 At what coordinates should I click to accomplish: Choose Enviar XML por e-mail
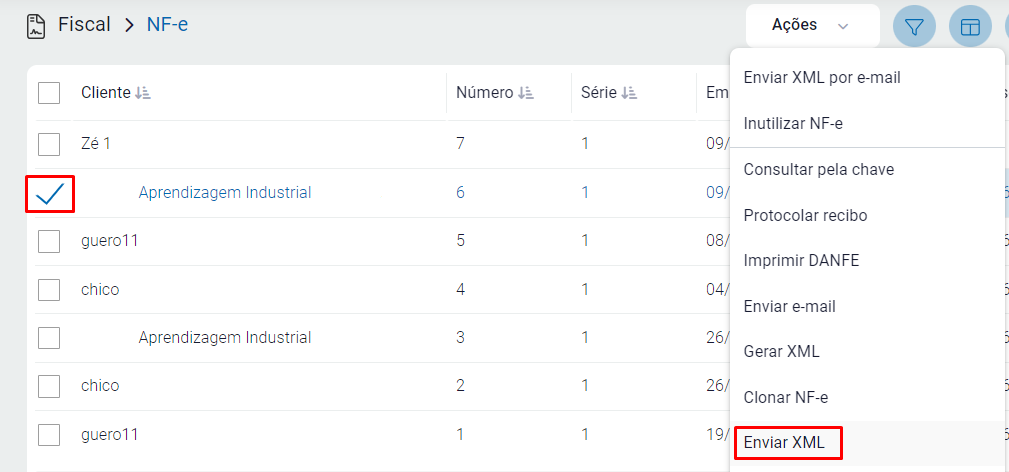click(x=822, y=77)
